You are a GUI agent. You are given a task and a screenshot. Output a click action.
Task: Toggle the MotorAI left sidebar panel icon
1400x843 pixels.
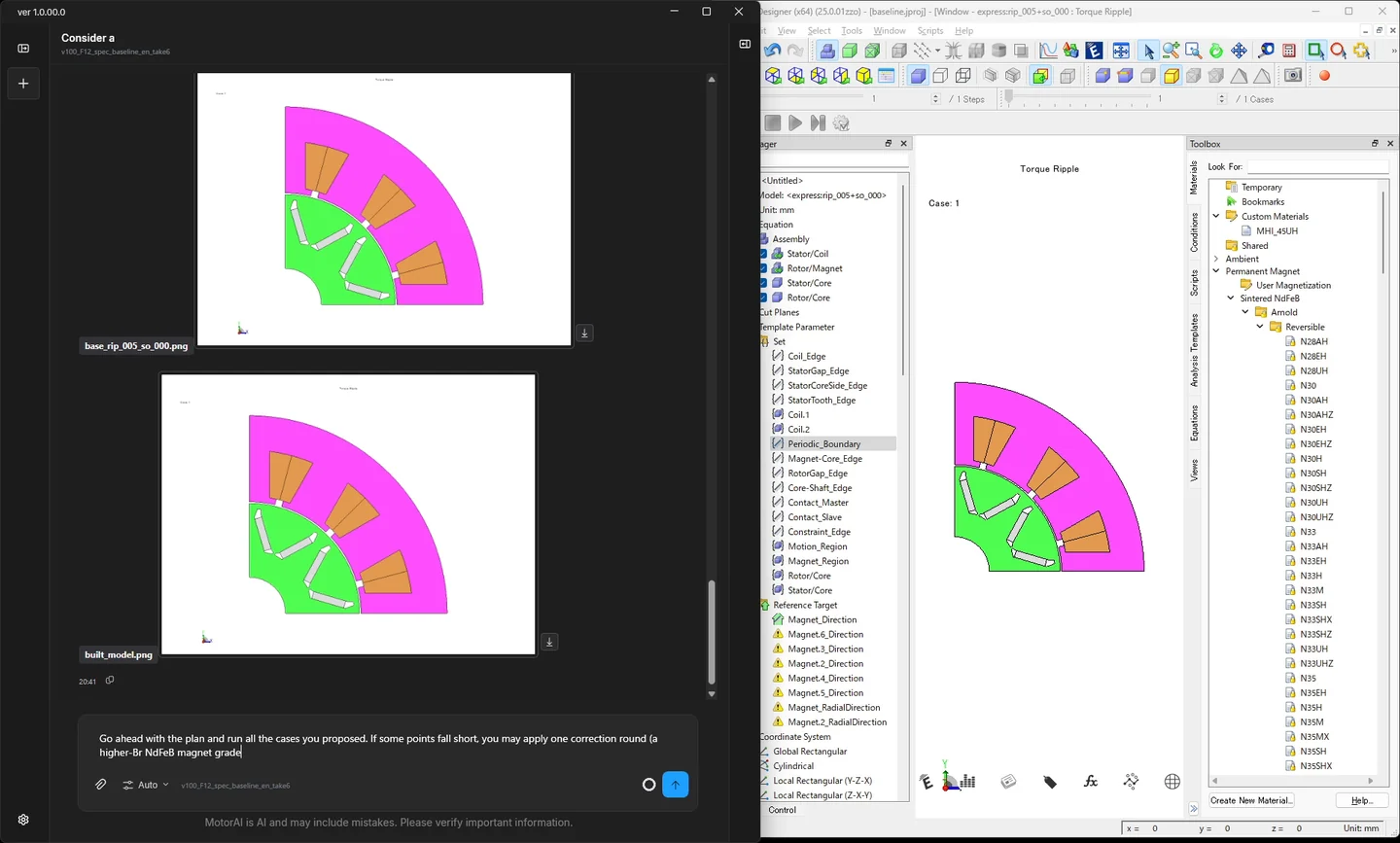pyautogui.click(x=23, y=48)
